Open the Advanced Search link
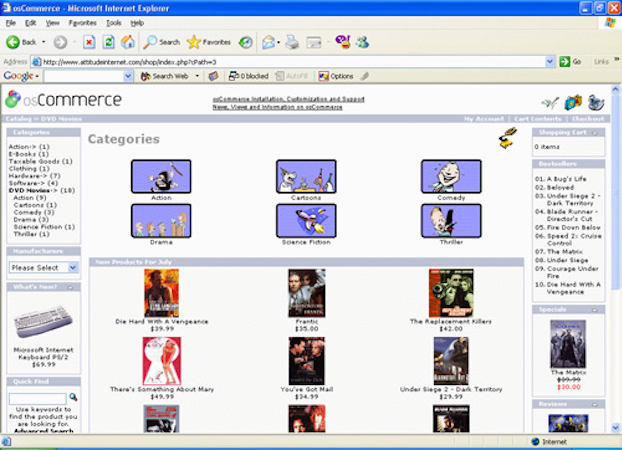 [43, 431]
